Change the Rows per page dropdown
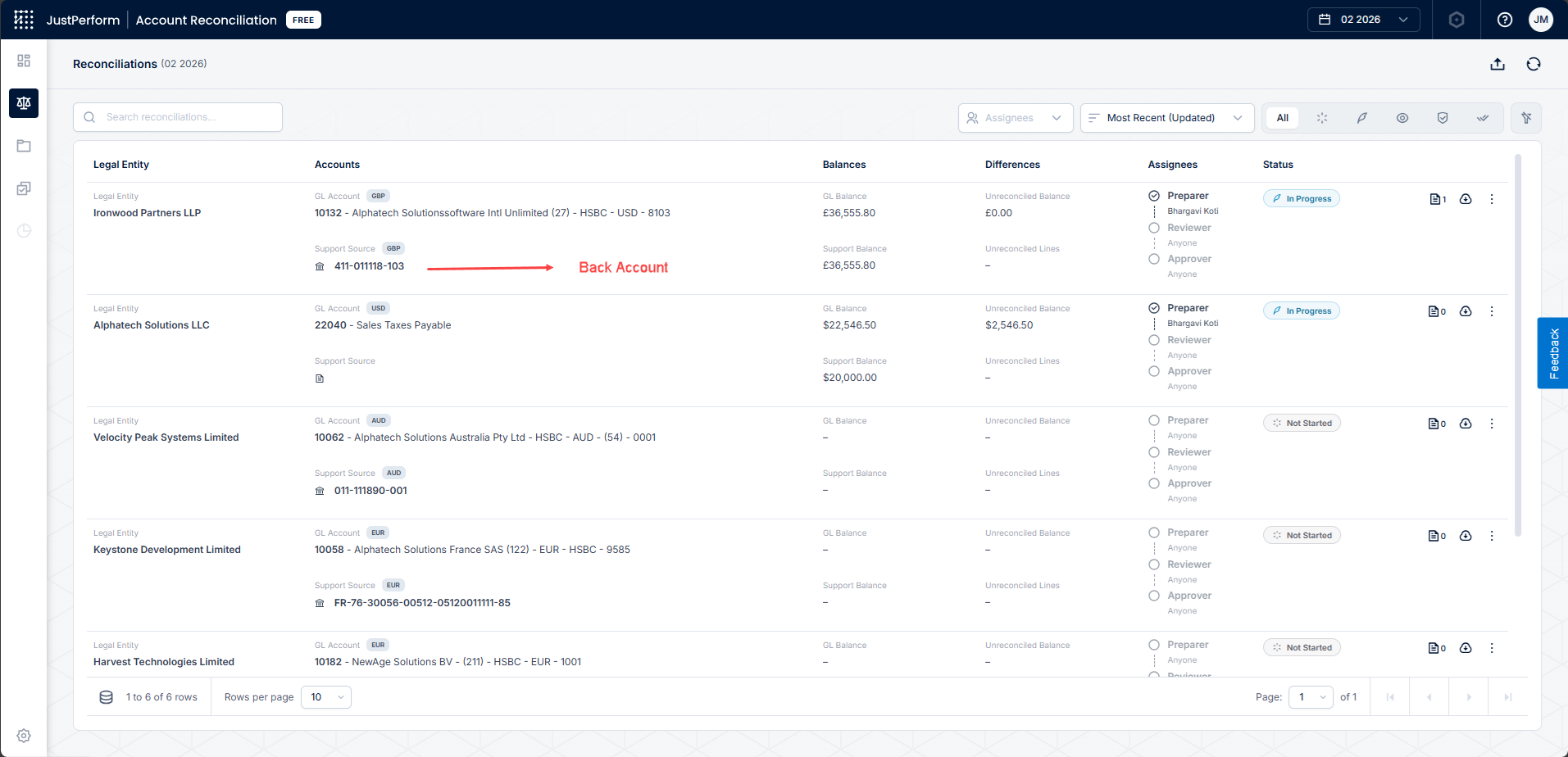 [326, 697]
